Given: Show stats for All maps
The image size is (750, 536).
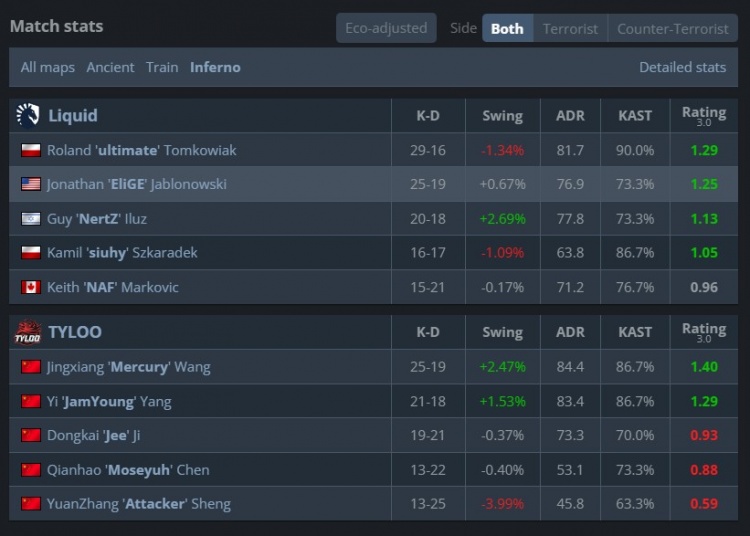Looking at the screenshot, I should (46, 67).
